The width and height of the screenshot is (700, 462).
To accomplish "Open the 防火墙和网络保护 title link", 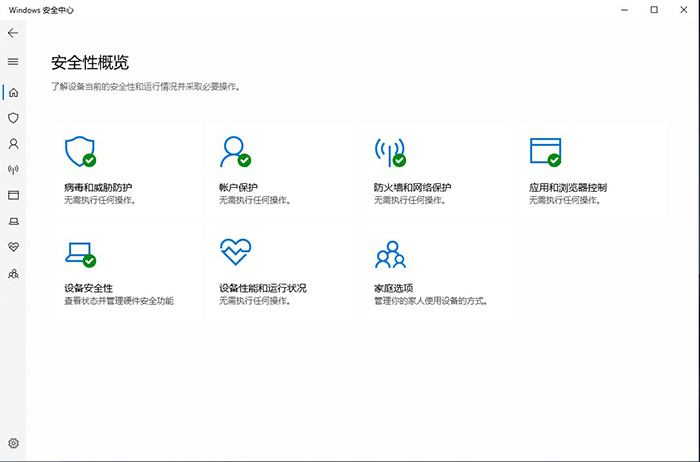I will [412, 187].
